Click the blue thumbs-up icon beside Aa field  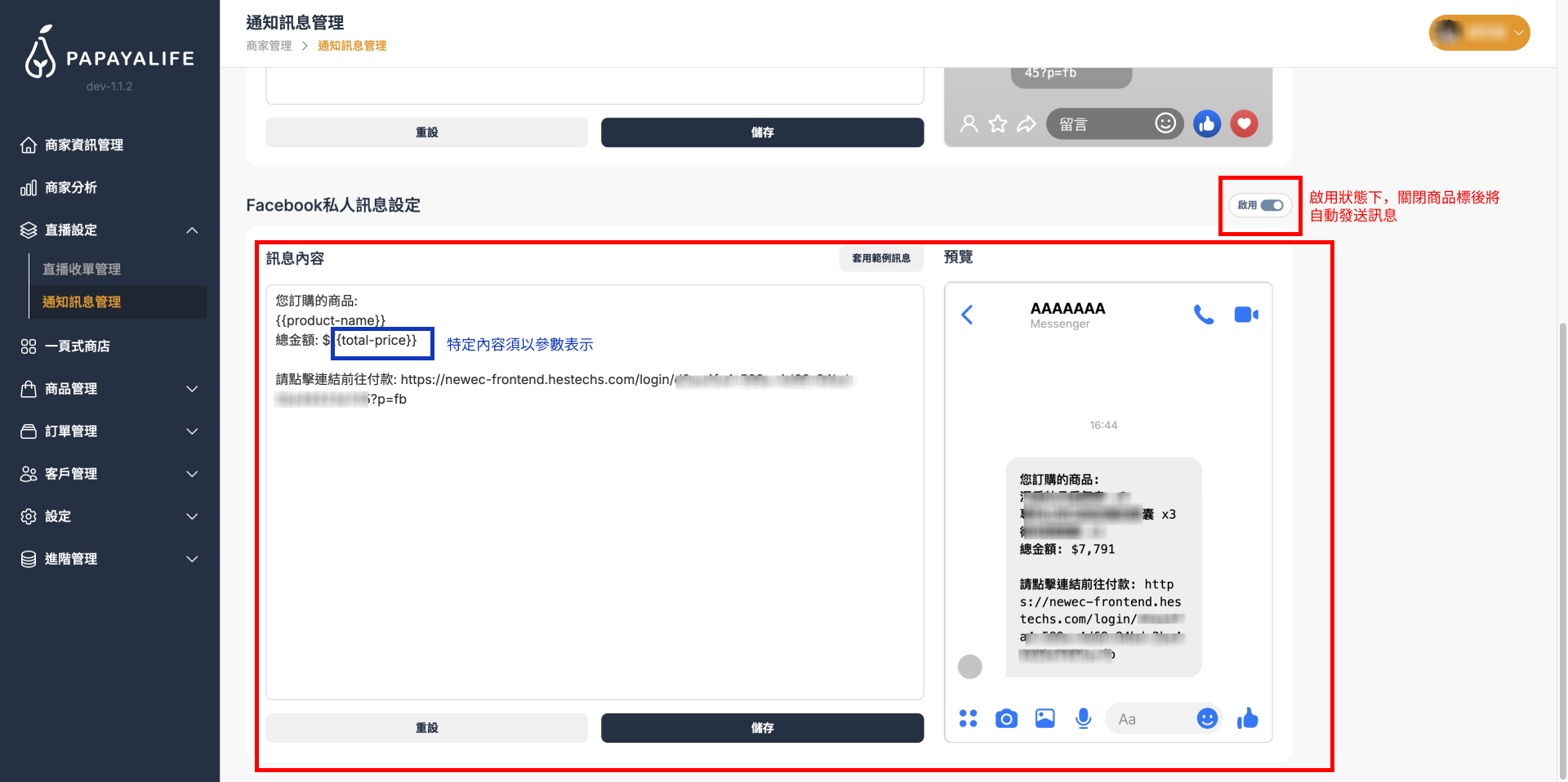pyautogui.click(x=1247, y=719)
